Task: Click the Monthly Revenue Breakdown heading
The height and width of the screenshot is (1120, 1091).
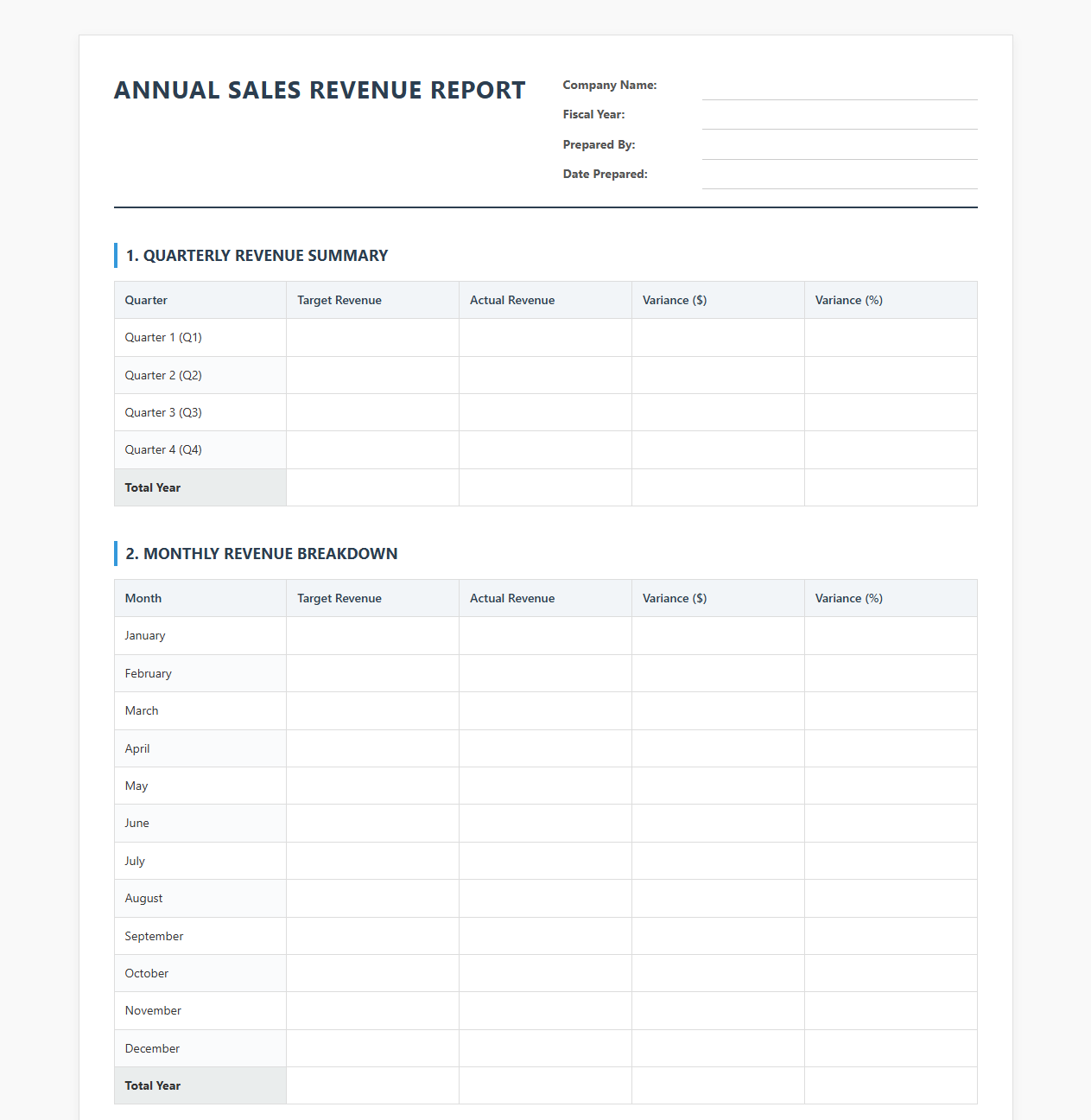Action: point(262,554)
